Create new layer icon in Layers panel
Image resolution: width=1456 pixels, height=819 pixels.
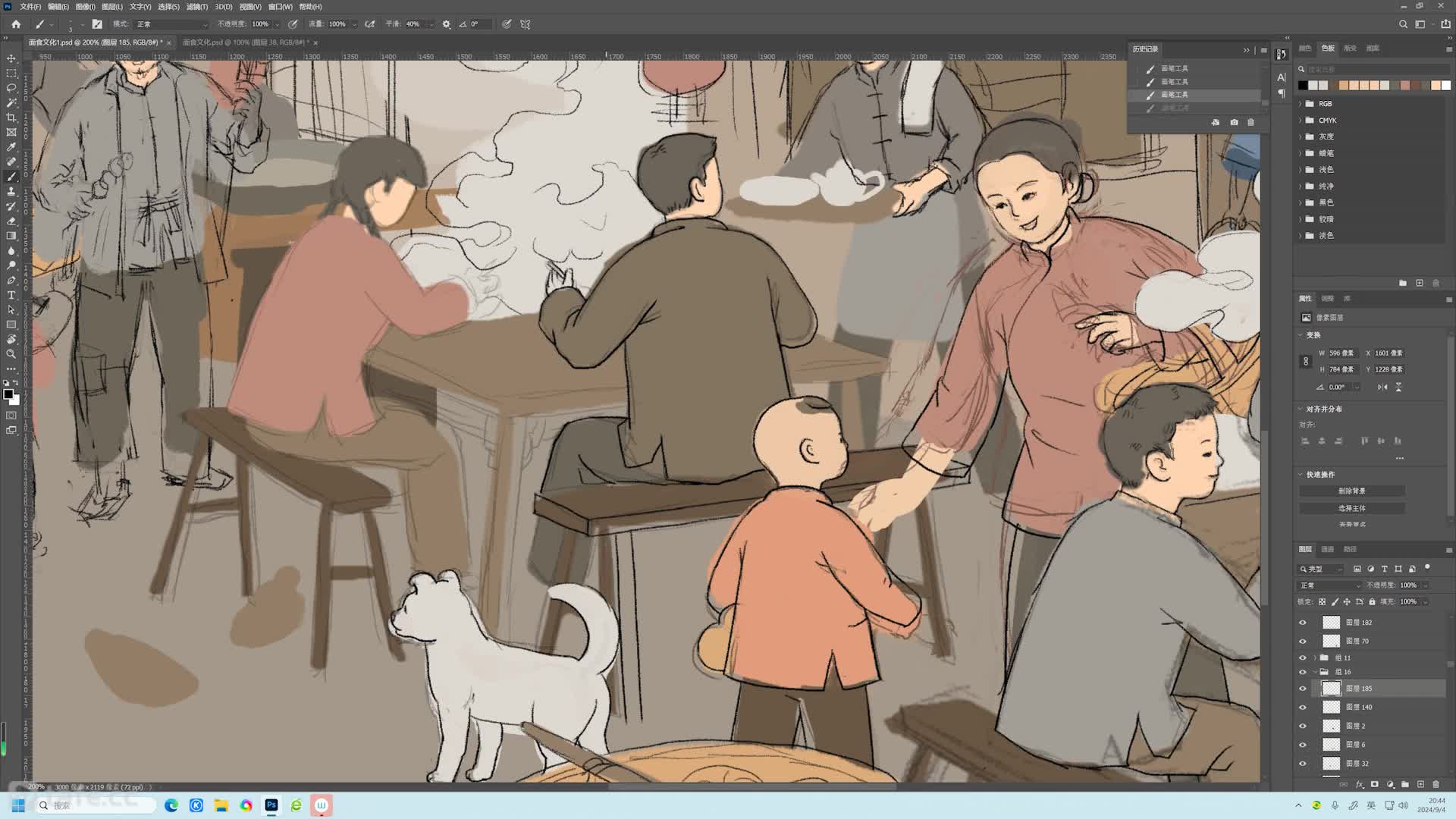pos(1420,784)
